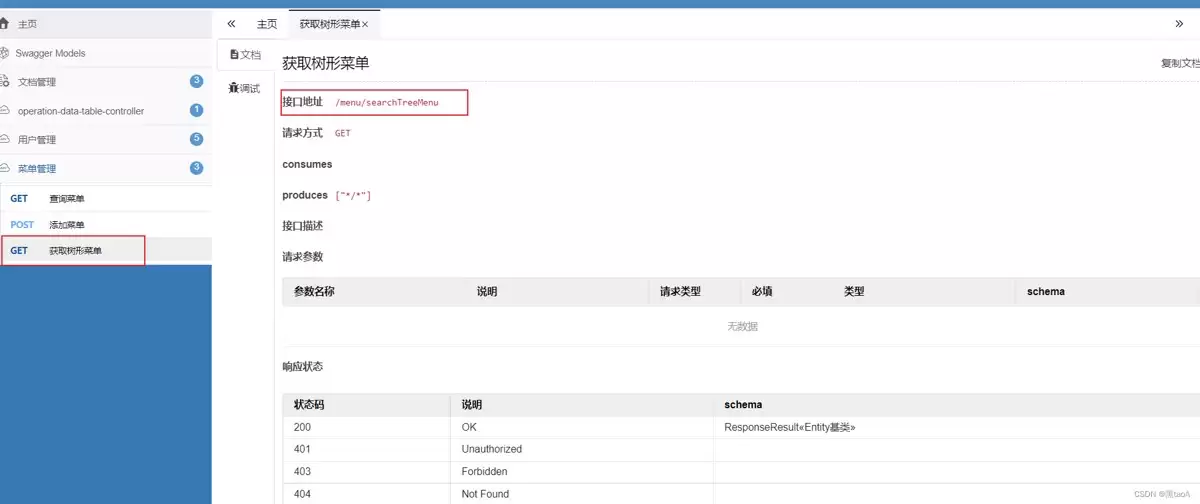Click the double right arrow at top right
Viewport: 1200px width, 504px height.
(1179, 23)
